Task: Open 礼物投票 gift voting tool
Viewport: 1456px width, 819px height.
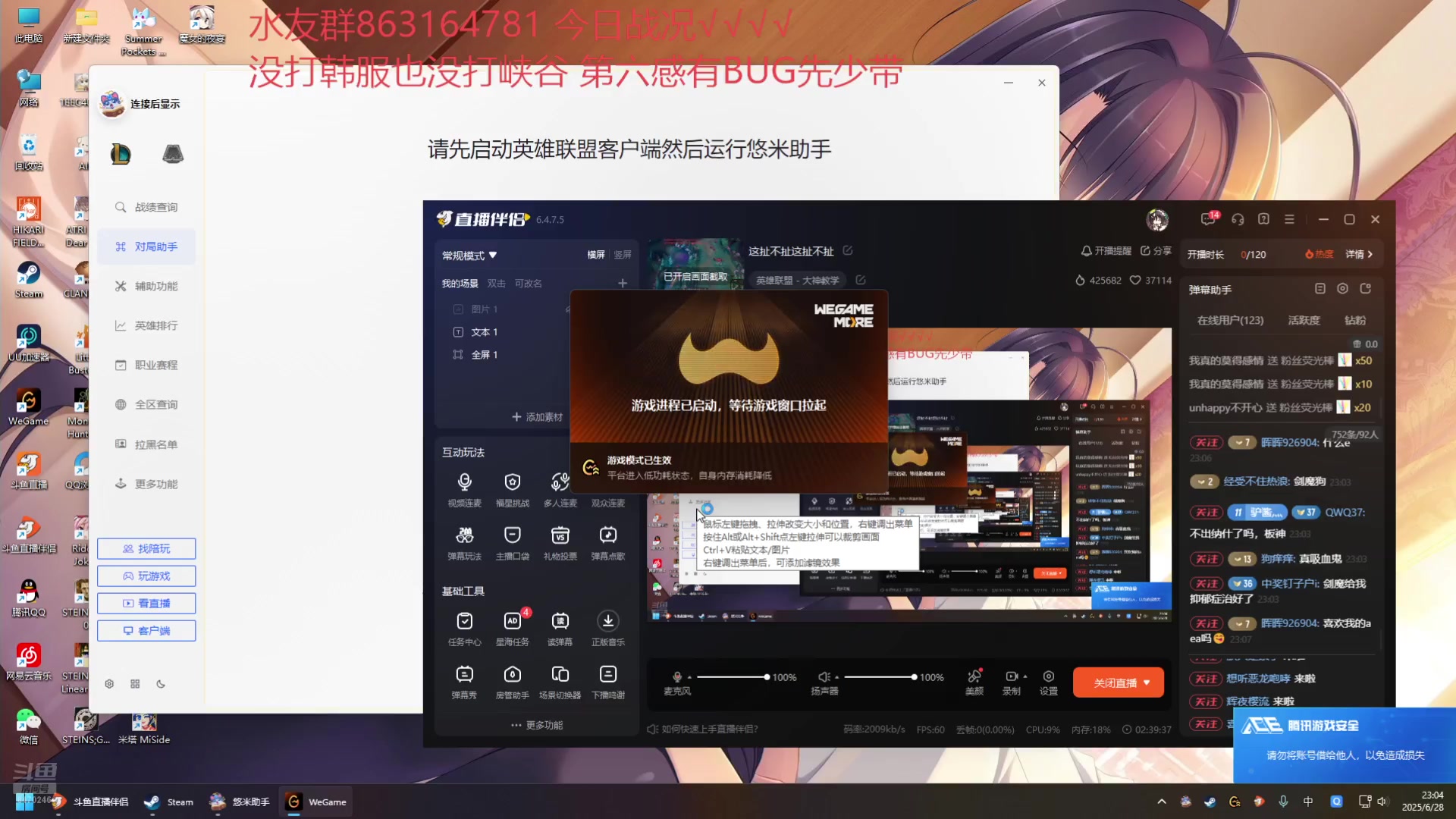Action: click(560, 543)
